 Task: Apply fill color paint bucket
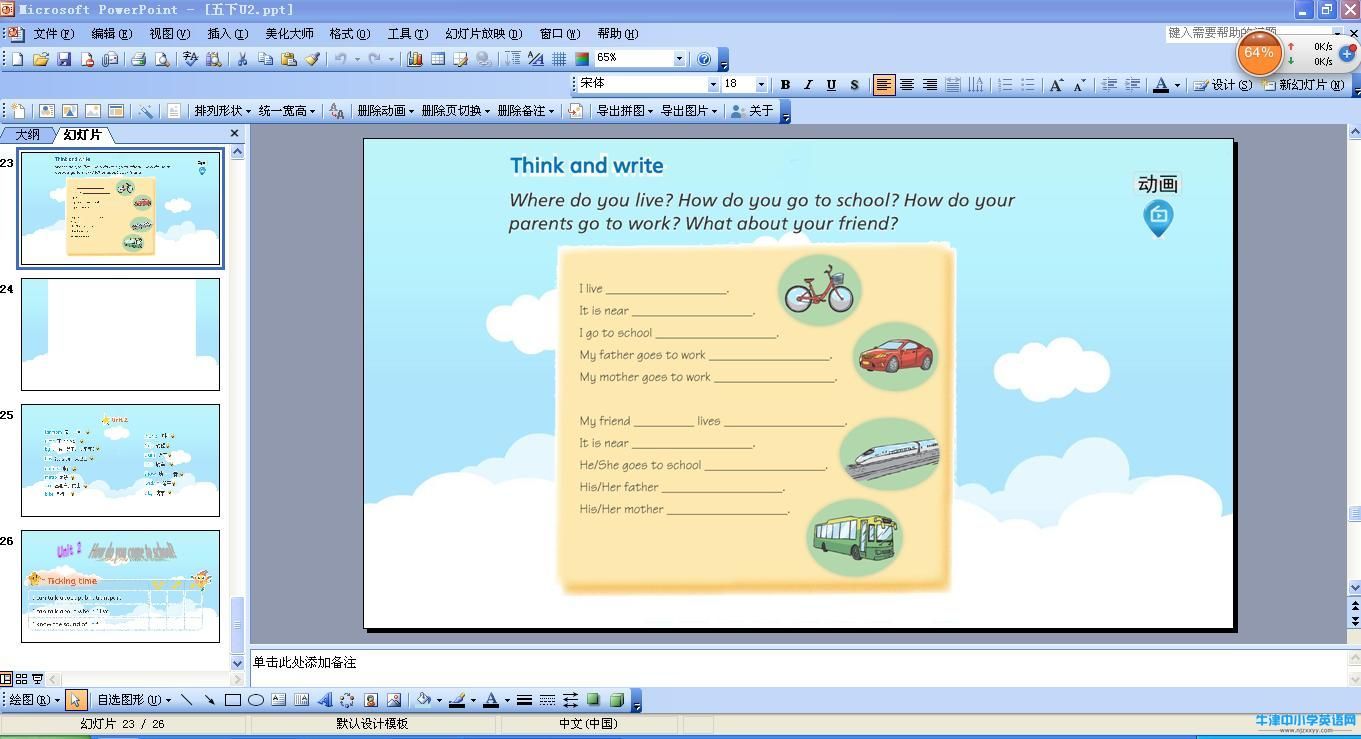click(424, 700)
